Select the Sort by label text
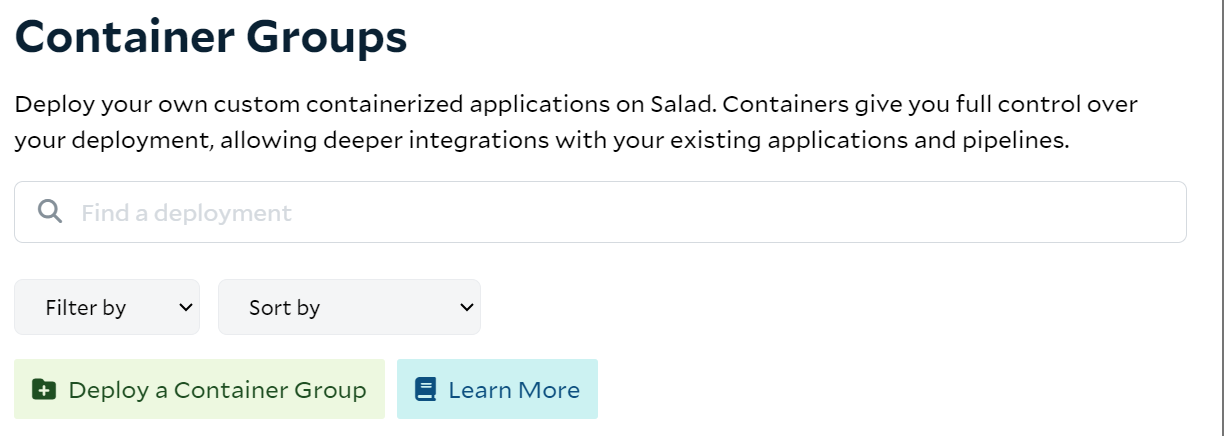Image resolution: width=1224 pixels, height=436 pixels. (284, 308)
